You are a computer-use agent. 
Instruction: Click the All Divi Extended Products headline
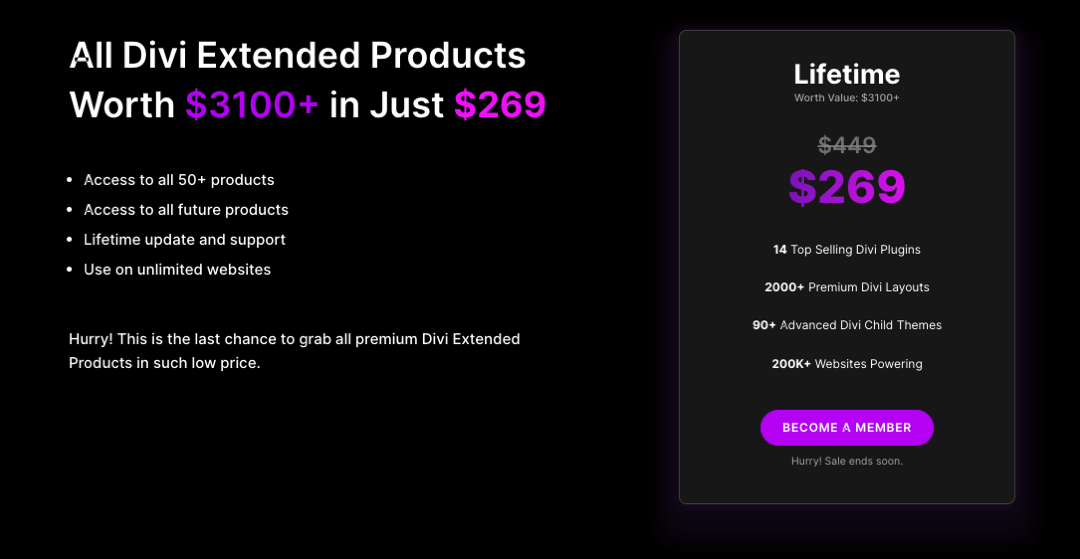298,56
